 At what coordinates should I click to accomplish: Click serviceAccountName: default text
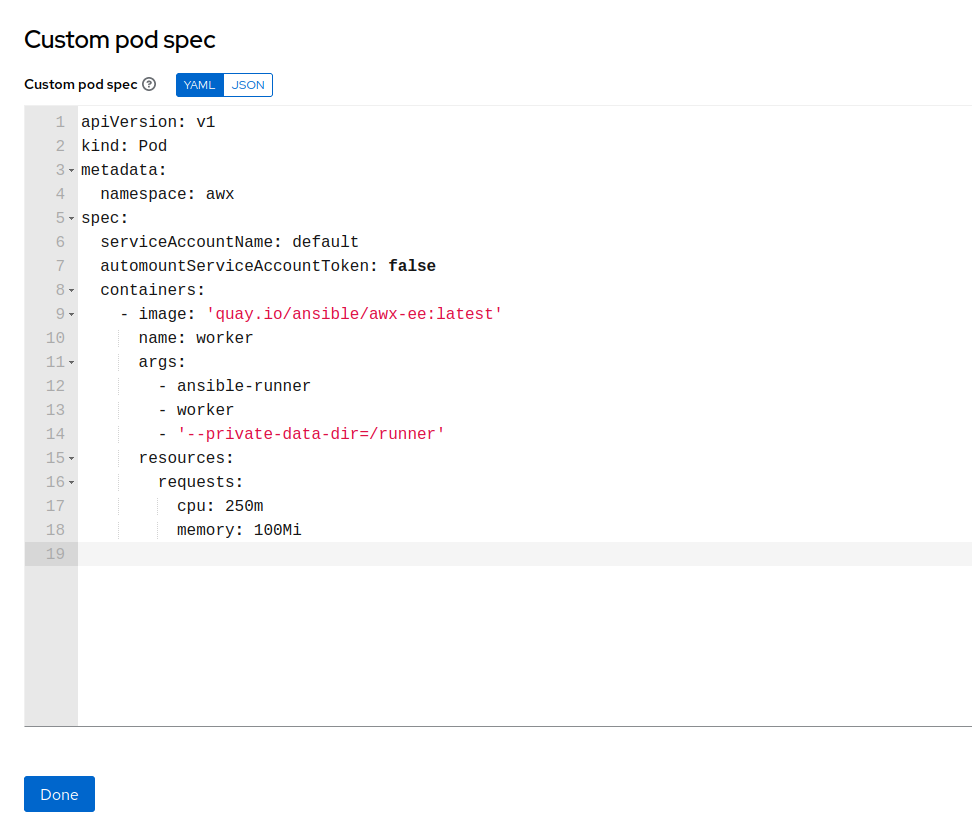pyautogui.click(x=229, y=242)
